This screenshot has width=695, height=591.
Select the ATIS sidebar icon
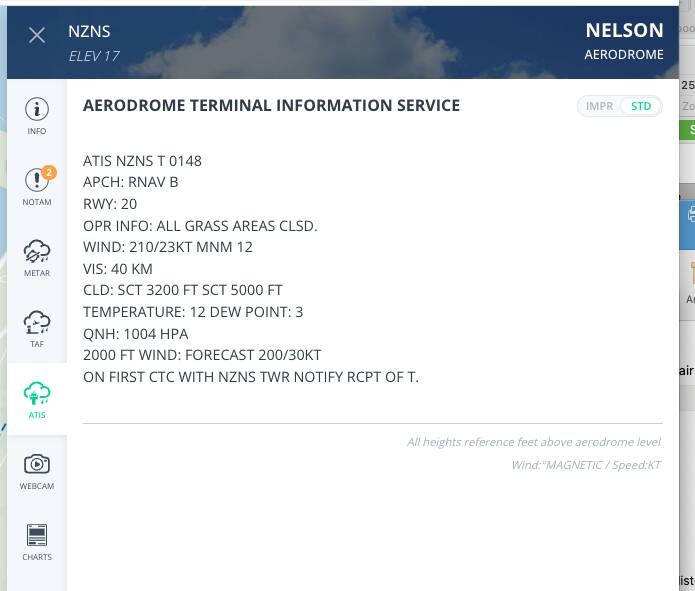coord(37,399)
